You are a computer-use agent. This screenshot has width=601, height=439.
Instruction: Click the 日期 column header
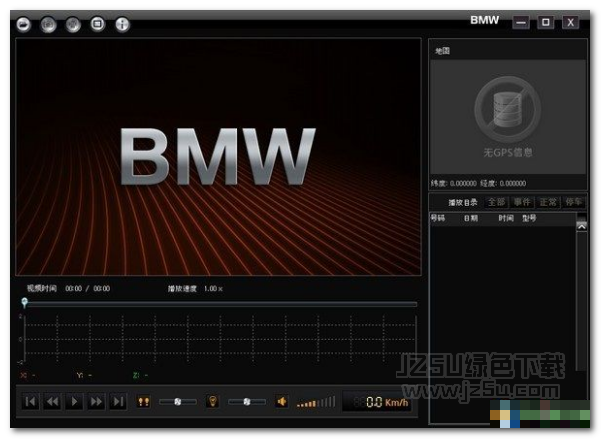point(471,218)
